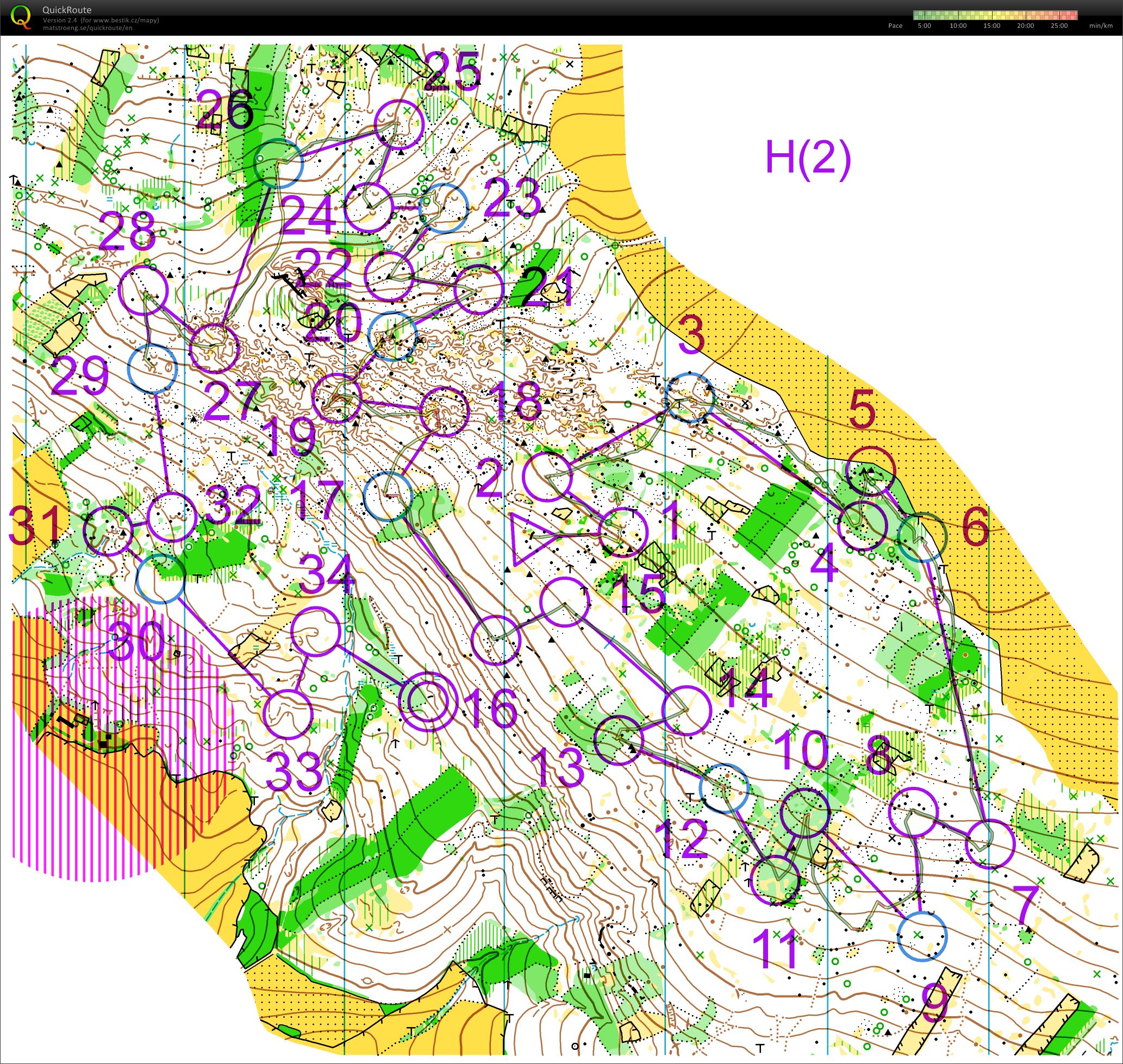Click the pace color gradient bar
The width and height of the screenshot is (1123, 1064).
(995, 15)
